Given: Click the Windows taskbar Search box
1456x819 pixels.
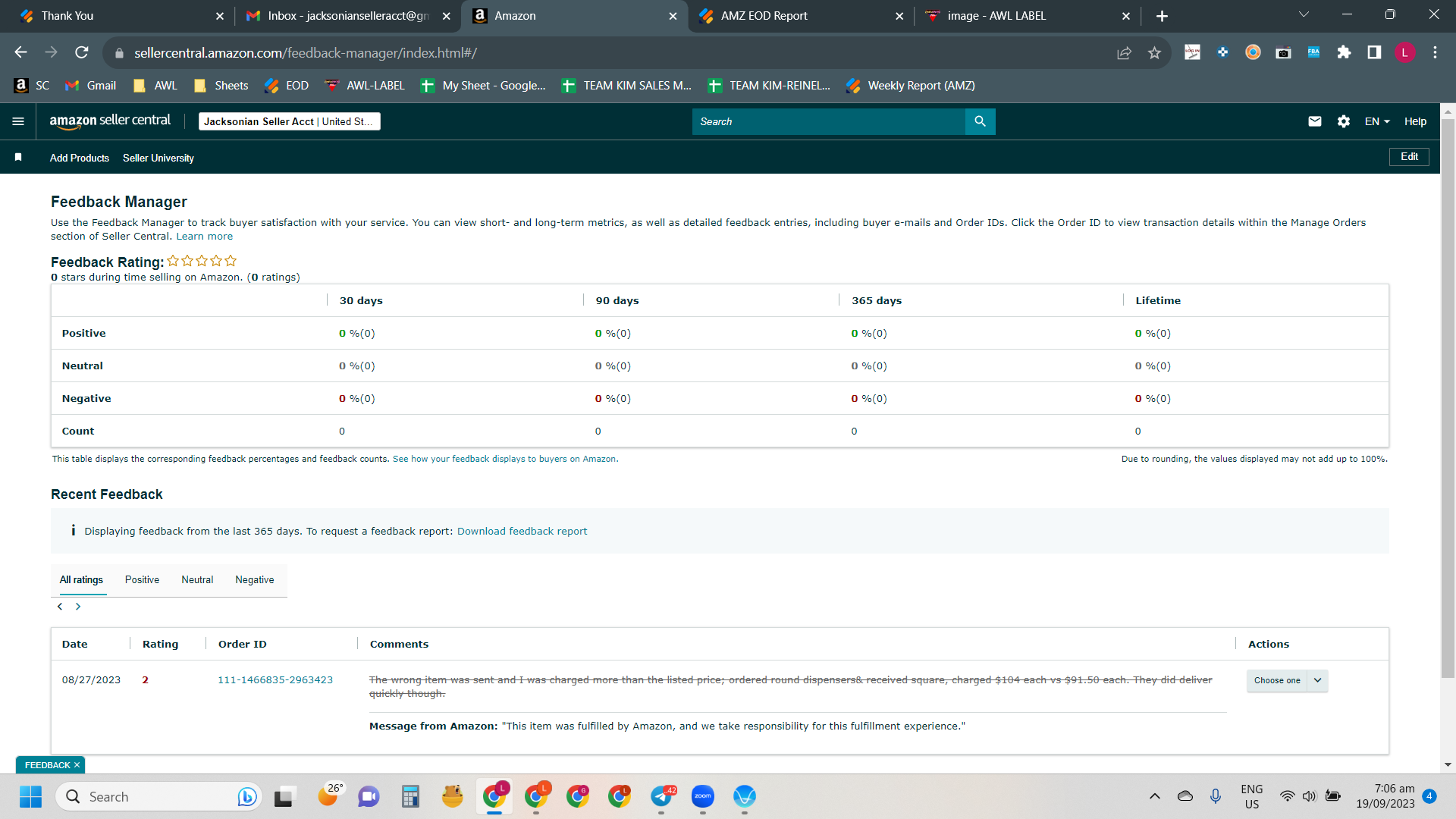Looking at the screenshot, I should (x=158, y=796).
